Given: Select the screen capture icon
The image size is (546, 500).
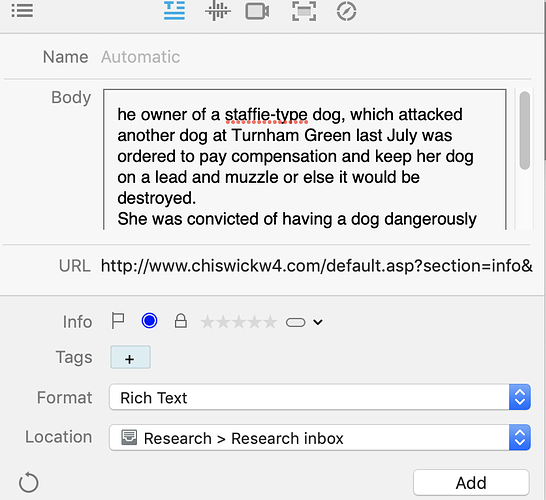Looking at the screenshot, I should (304, 11).
